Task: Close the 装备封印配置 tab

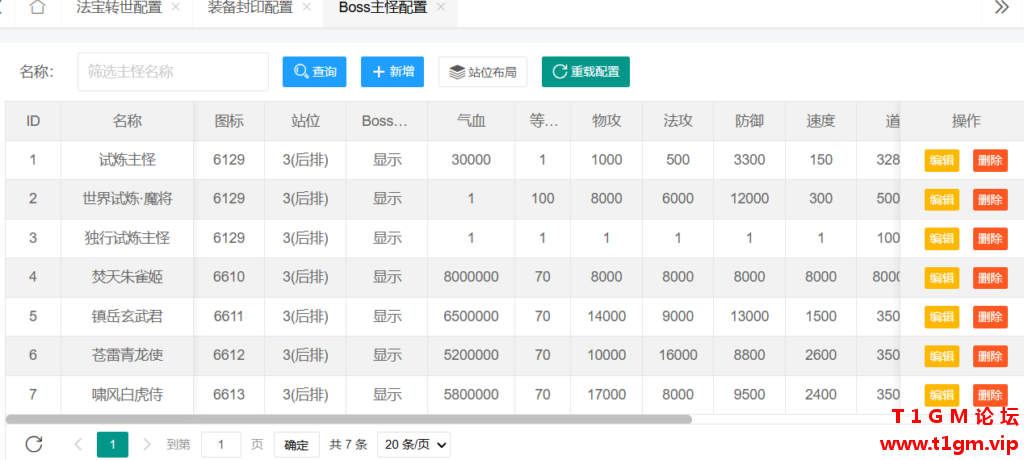Action: click(x=306, y=7)
